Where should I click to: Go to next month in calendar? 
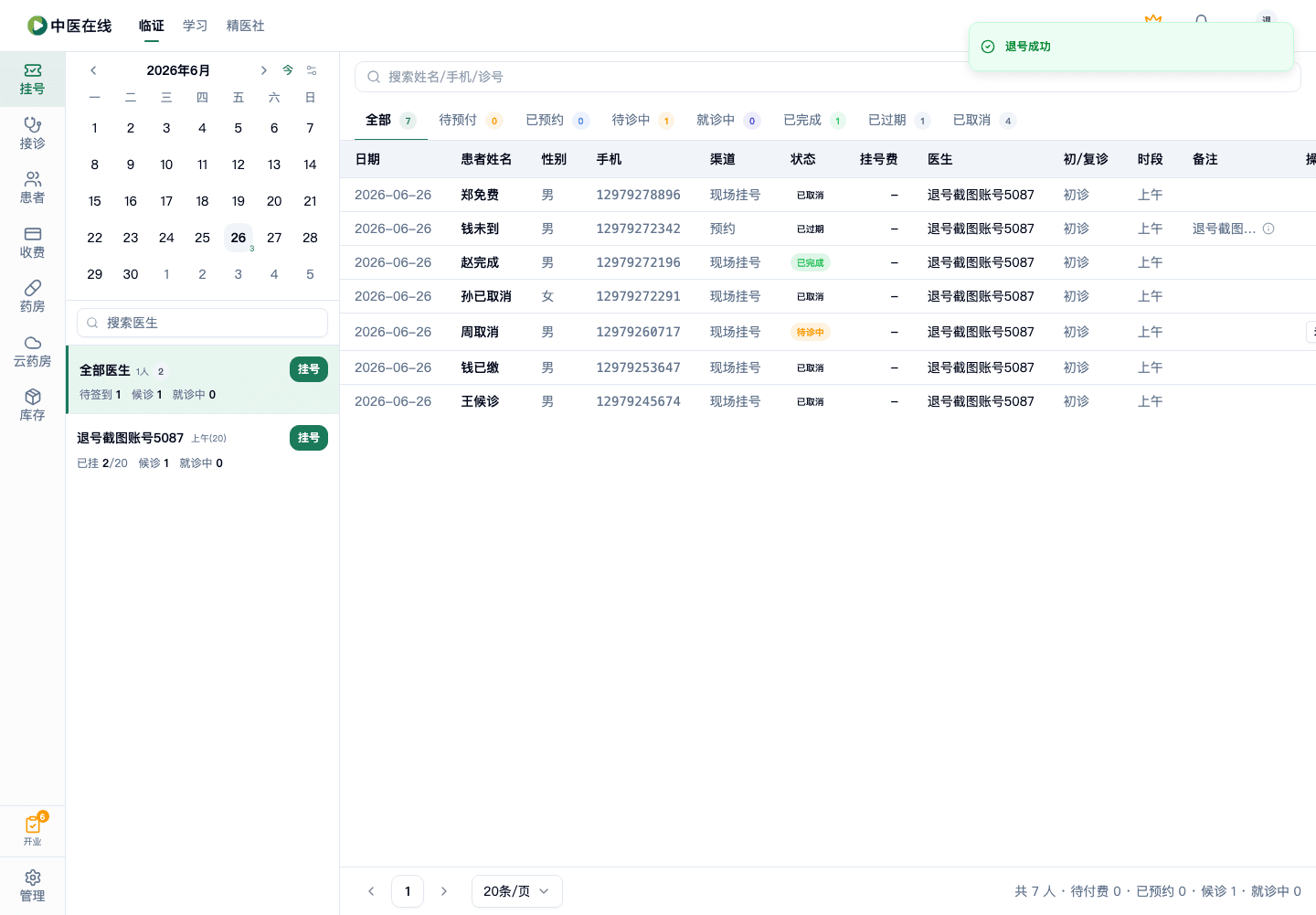click(x=263, y=70)
